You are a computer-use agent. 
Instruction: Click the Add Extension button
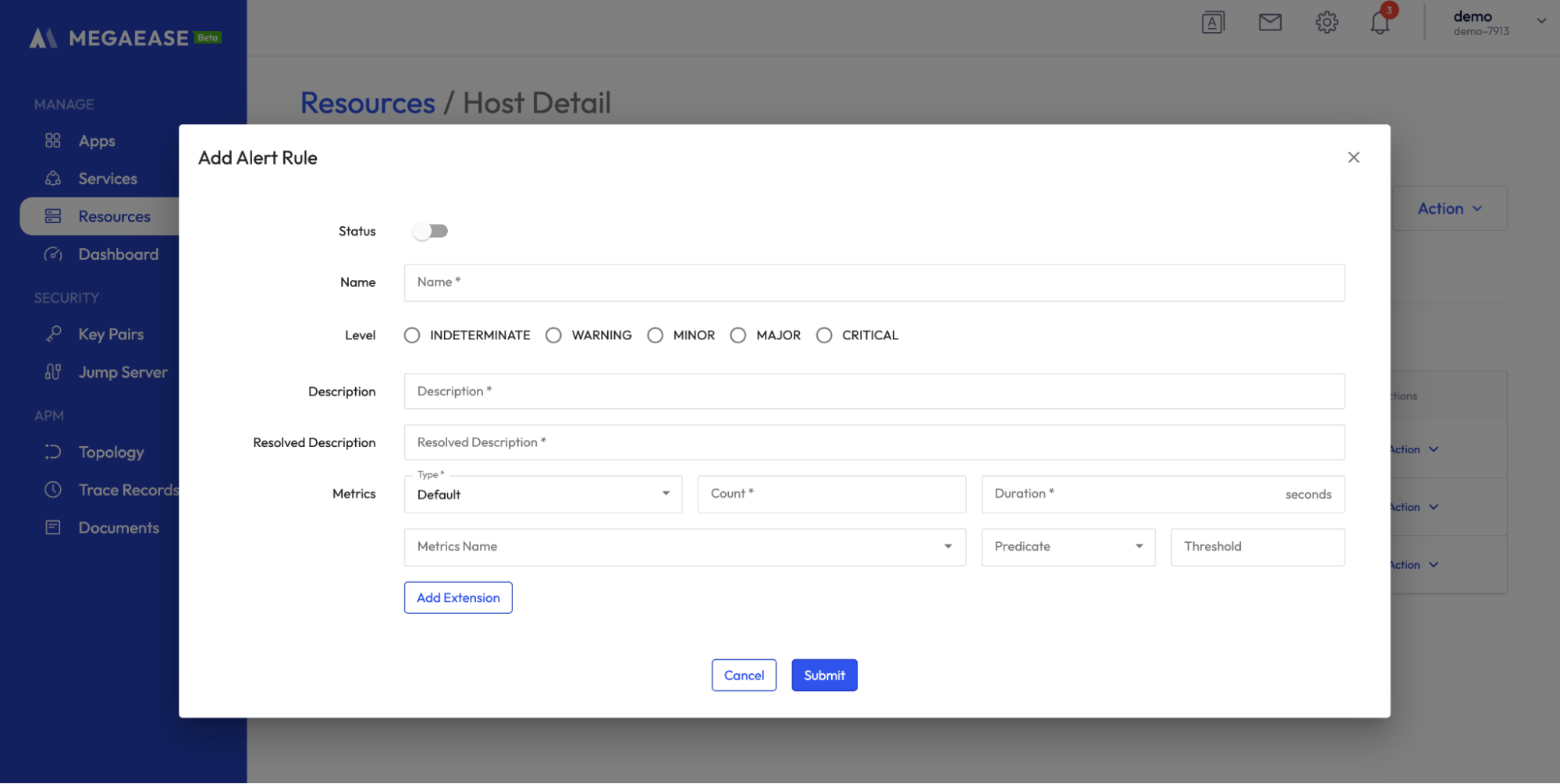click(458, 598)
